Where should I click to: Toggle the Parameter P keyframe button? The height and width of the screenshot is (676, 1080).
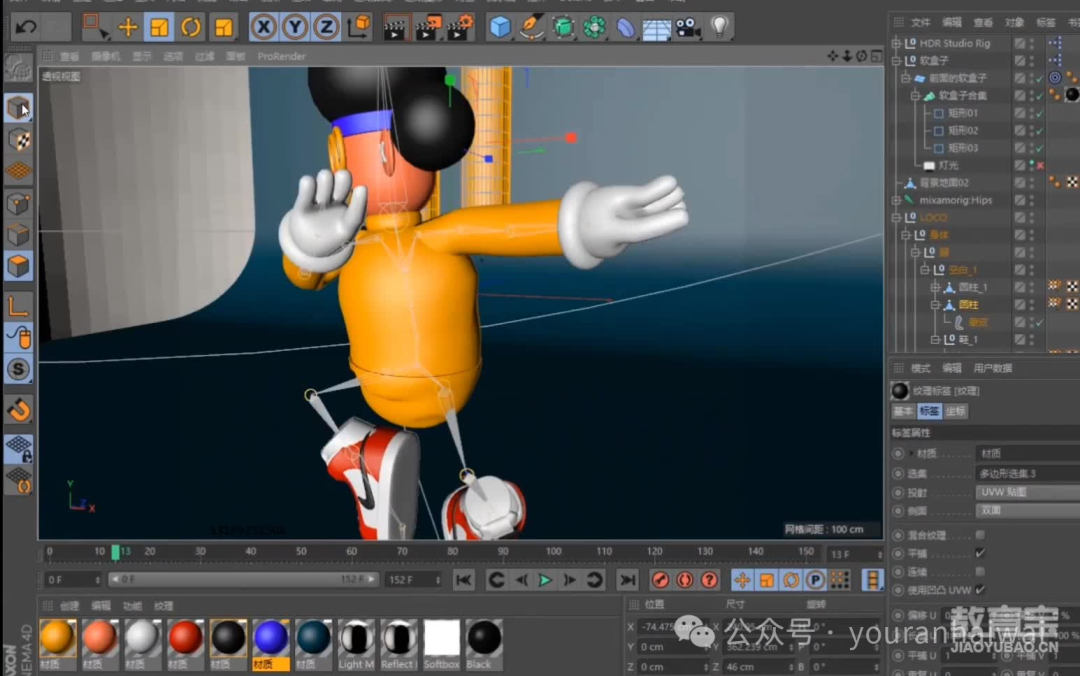coord(816,580)
